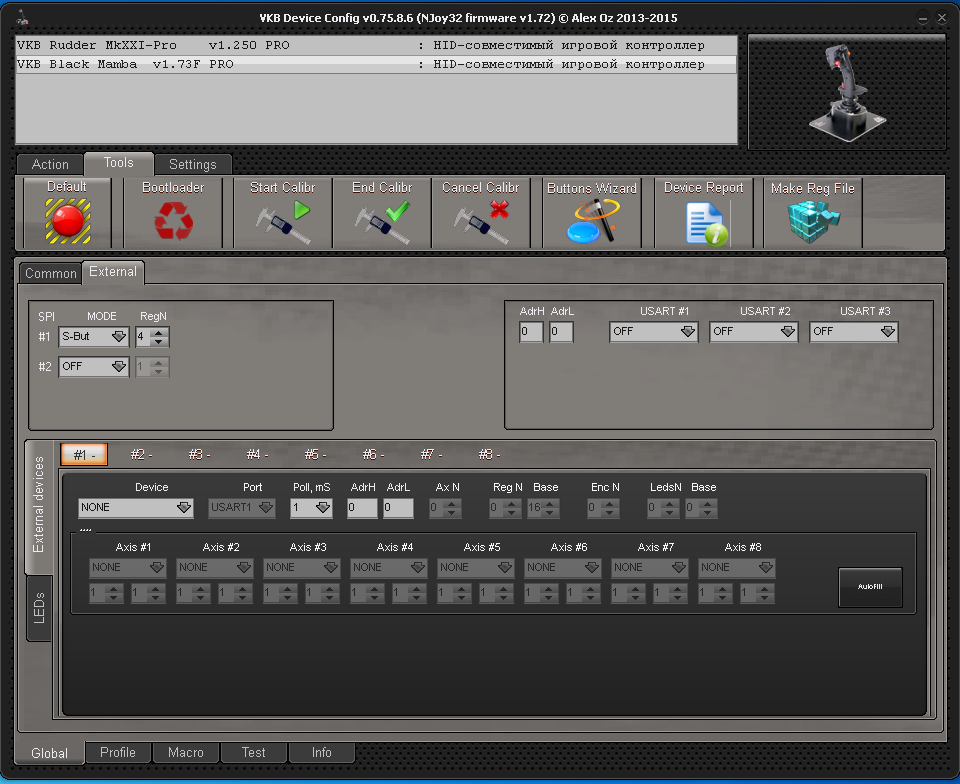This screenshot has height=784, width=960.
Task: Switch to the Action tab
Action: pyautogui.click(x=50, y=164)
